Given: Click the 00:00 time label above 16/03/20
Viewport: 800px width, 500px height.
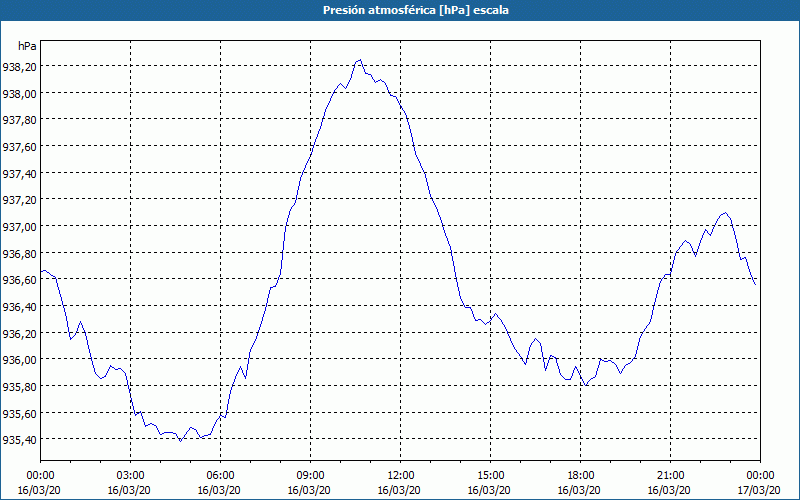Looking at the screenshot, I should tap(40, 476).
